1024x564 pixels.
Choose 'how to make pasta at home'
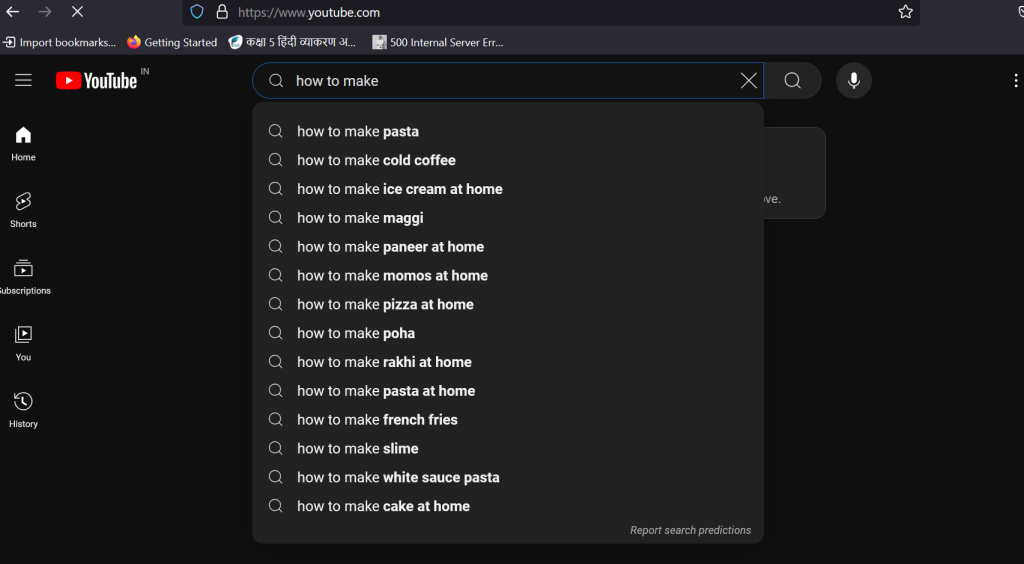(508, 390)
